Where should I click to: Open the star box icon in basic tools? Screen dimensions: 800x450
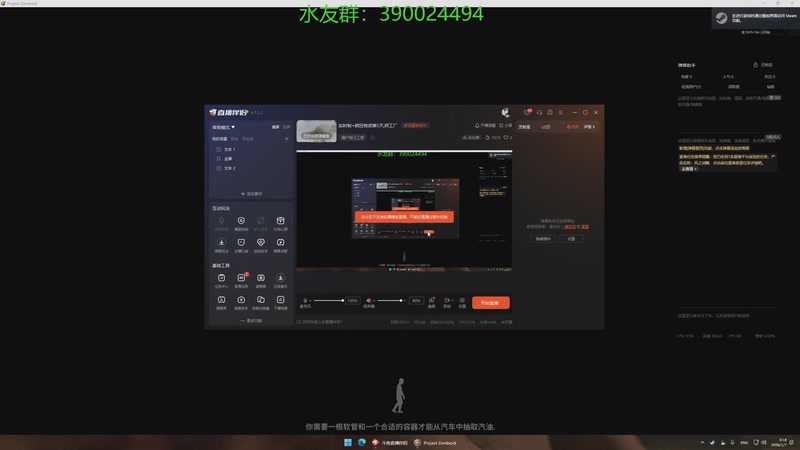tap(261, 278)
